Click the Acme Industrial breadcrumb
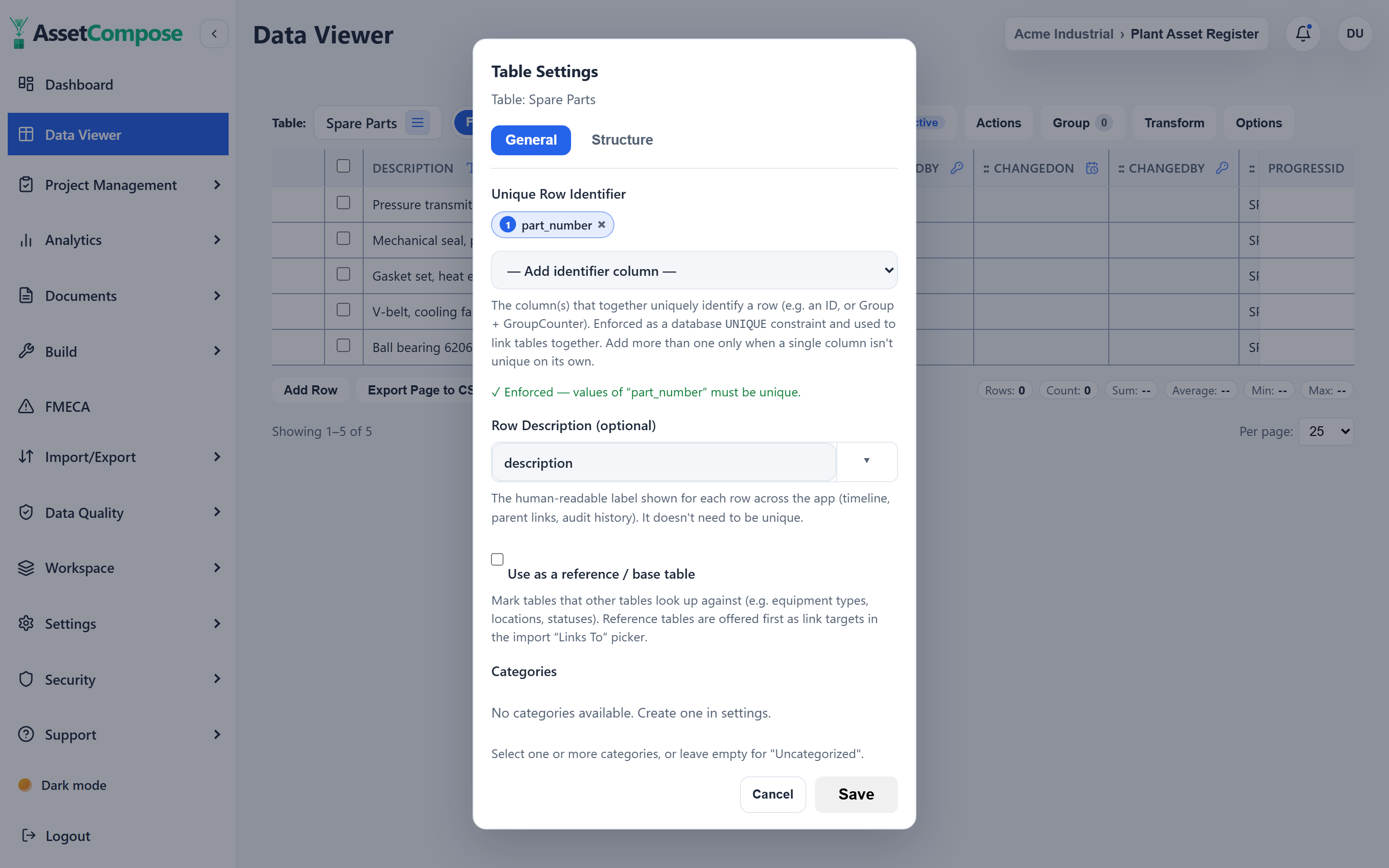 tap(1063, 34)
